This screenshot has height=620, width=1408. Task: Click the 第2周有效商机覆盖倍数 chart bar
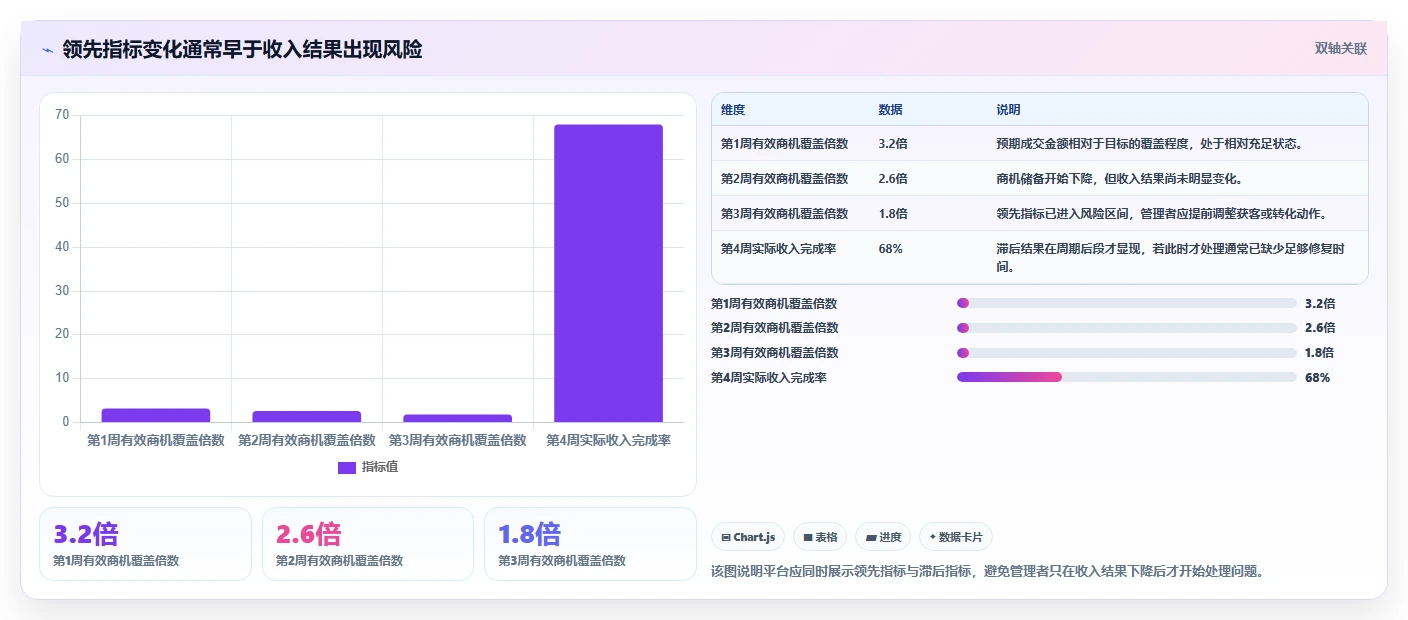(x=307, y=416)
